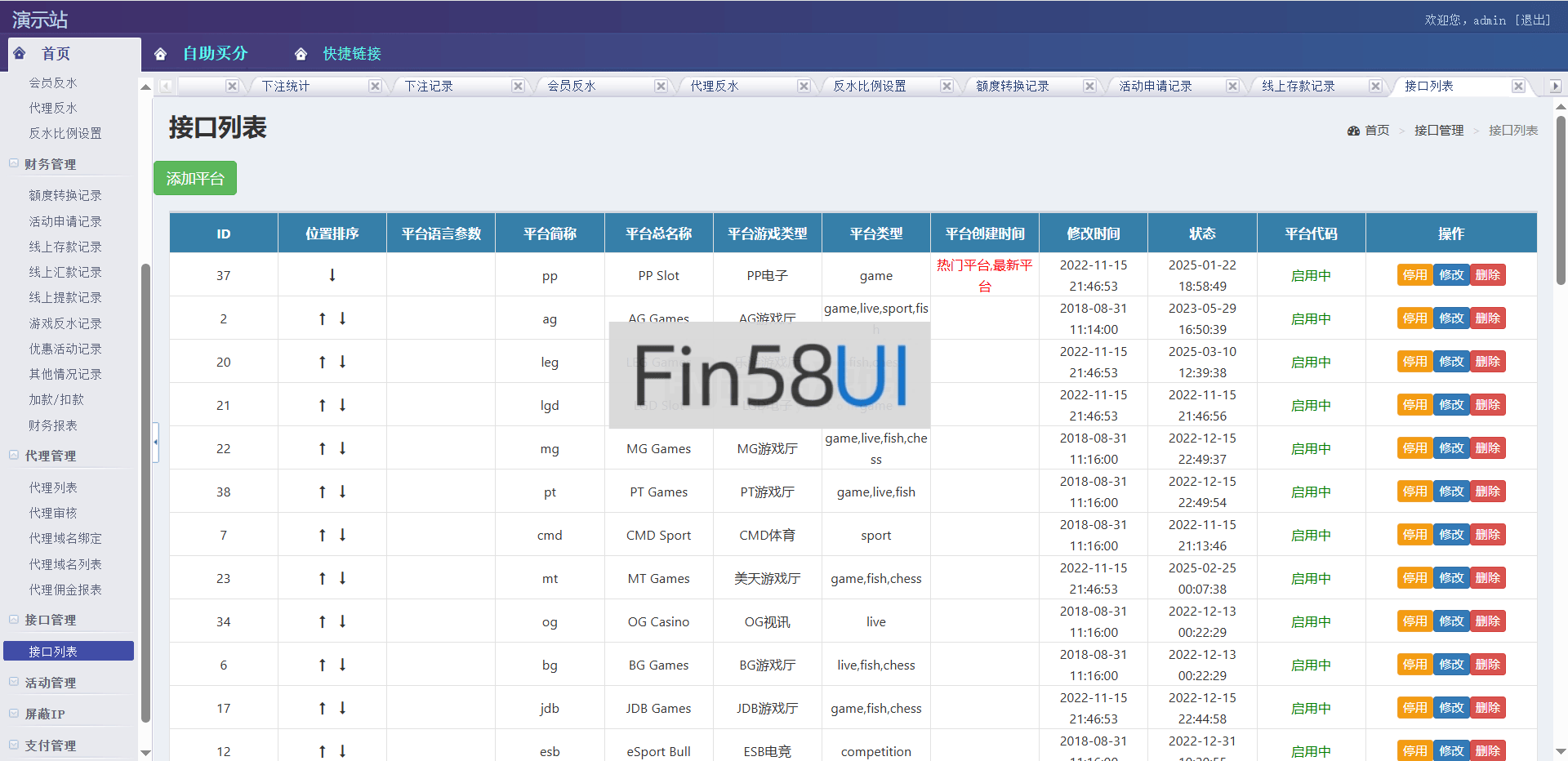Move the ag platform up one position

pyautogui.click(x=323, y=318)
